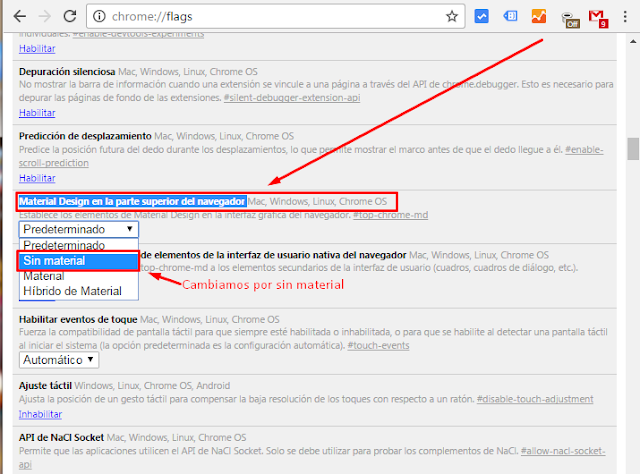The height and width of the screenshot is (474, 640).
Task: Click Depuración silenciosa heading
Action: coord(67,72)
